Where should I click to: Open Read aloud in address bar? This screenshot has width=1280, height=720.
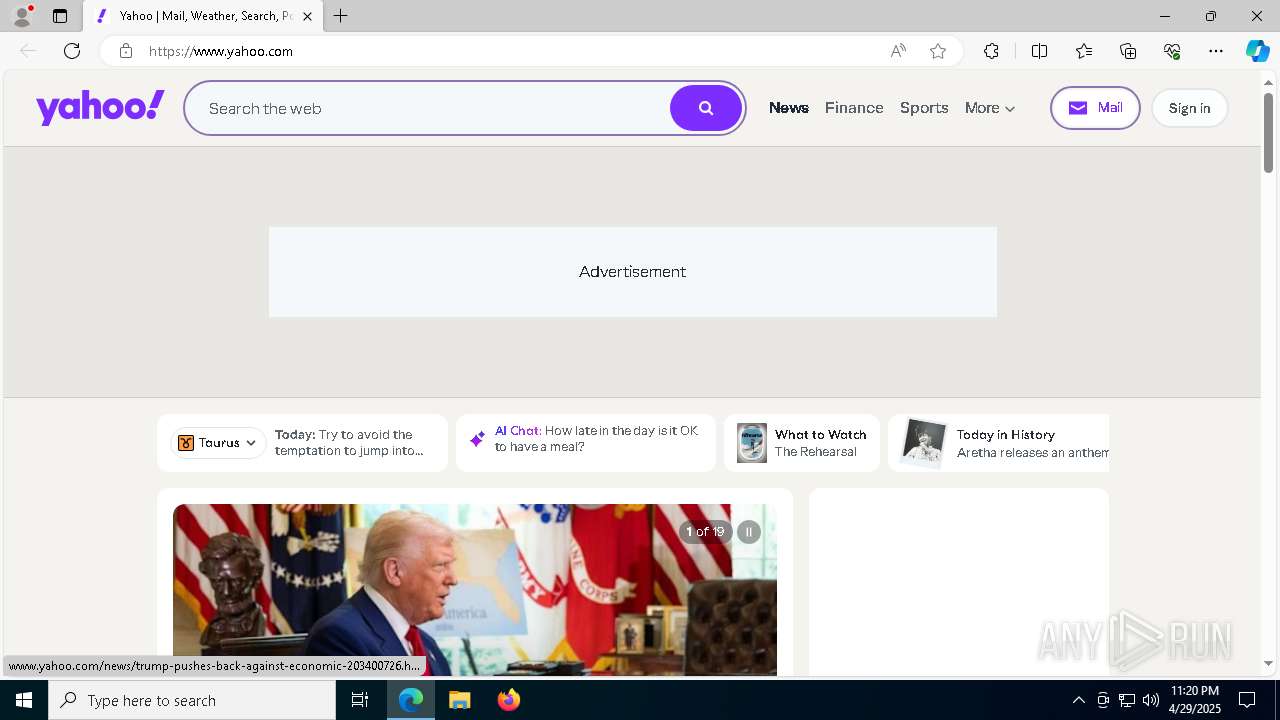pyautogui.click(x=898, y=51)
